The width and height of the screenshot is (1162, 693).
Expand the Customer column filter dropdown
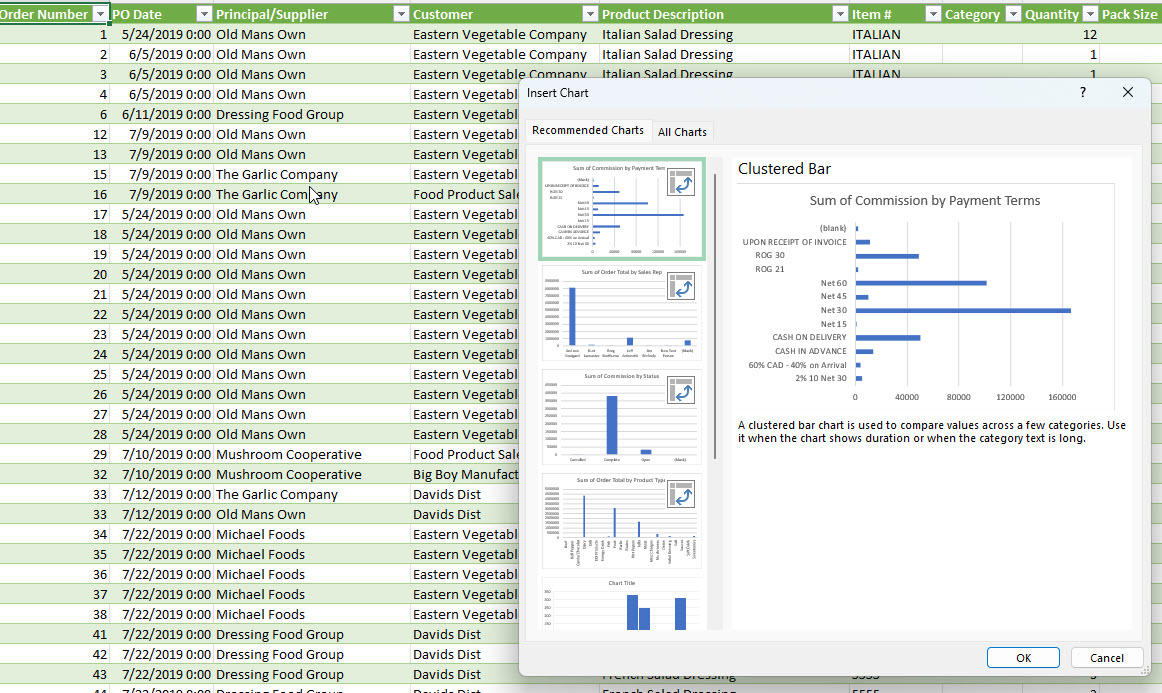point(590,14)
